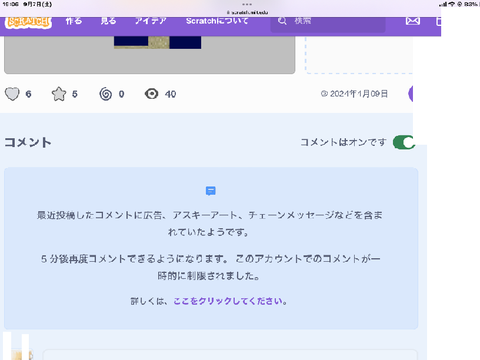Favorite the project with star icon
Viewport: 480px width, 360px height.
tap(59, 94)
